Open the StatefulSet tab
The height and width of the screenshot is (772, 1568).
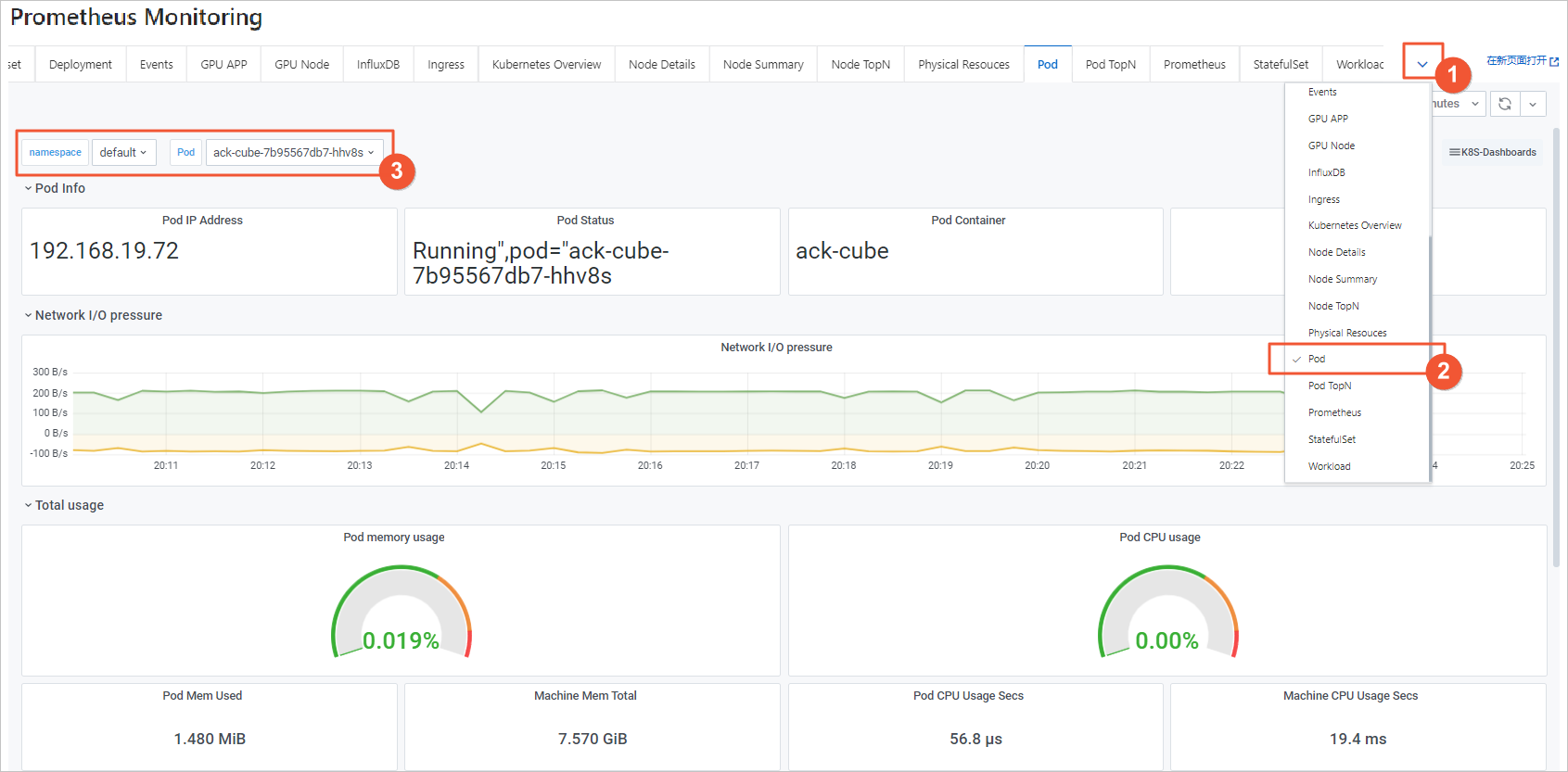click(1281, 64)
